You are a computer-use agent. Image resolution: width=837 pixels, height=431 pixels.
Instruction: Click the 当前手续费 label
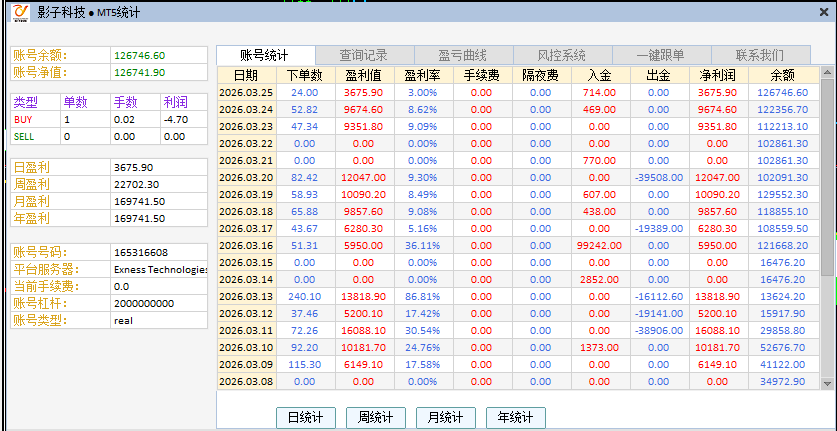(x=44, y=286)
